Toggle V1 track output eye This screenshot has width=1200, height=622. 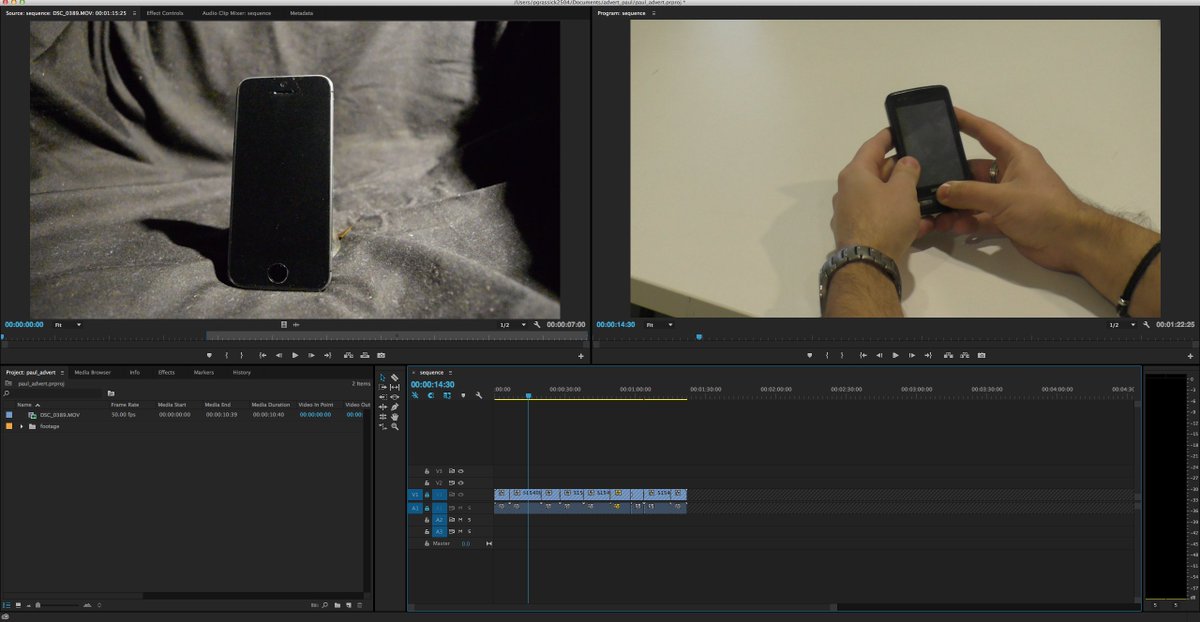click(x=461, y=495)
